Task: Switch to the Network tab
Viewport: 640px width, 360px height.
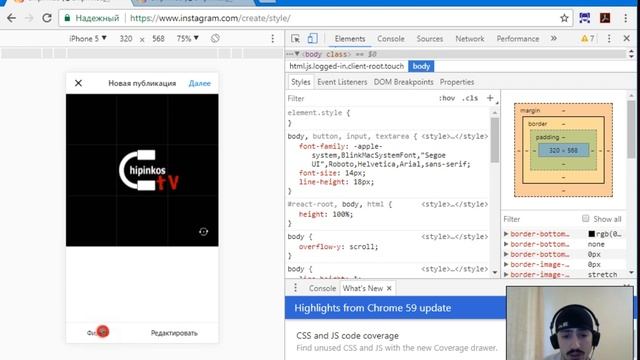Action: point(469,38)
